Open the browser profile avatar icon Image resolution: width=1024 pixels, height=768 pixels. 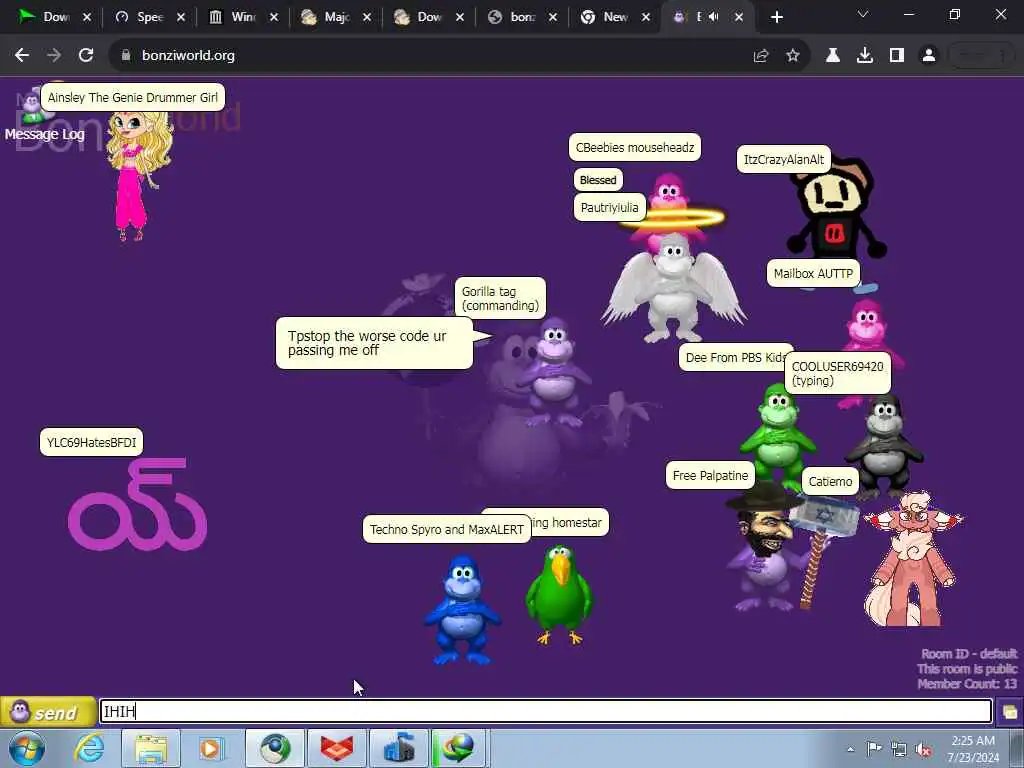coord(929,56)
